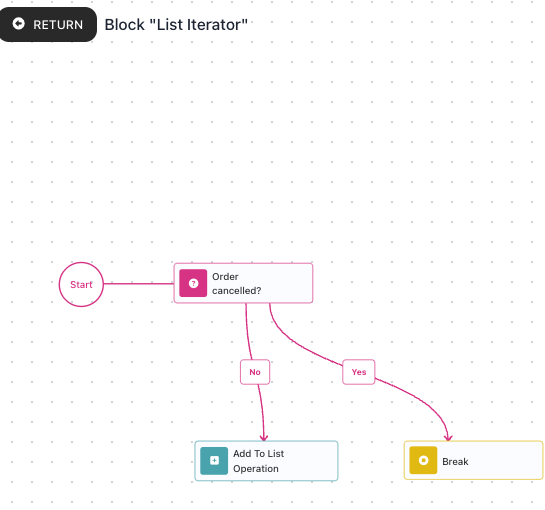
Task: Click the "Yes" branch label
Action: click(x=359, y=372)
